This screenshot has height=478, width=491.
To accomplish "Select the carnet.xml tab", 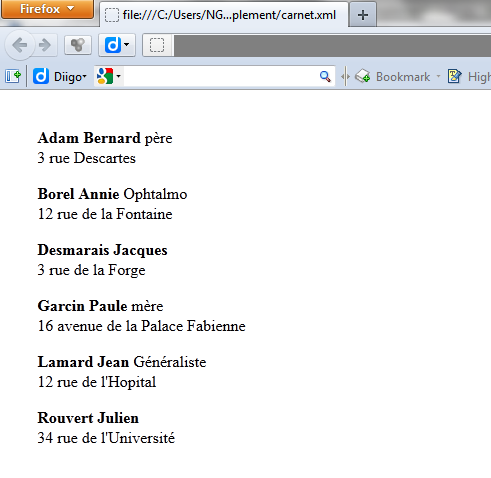I will (x=224, y=15).
